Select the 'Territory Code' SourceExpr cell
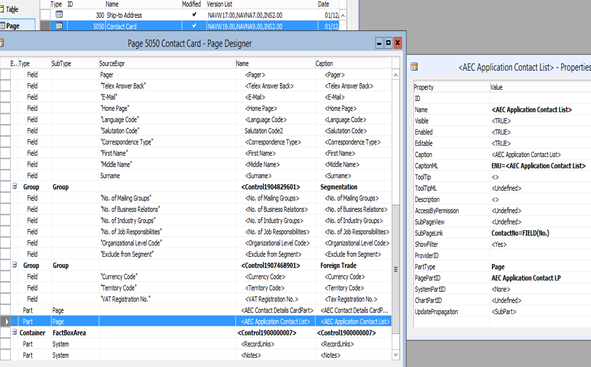This screenshot has height=367, width=591. [x=167, y=288]
